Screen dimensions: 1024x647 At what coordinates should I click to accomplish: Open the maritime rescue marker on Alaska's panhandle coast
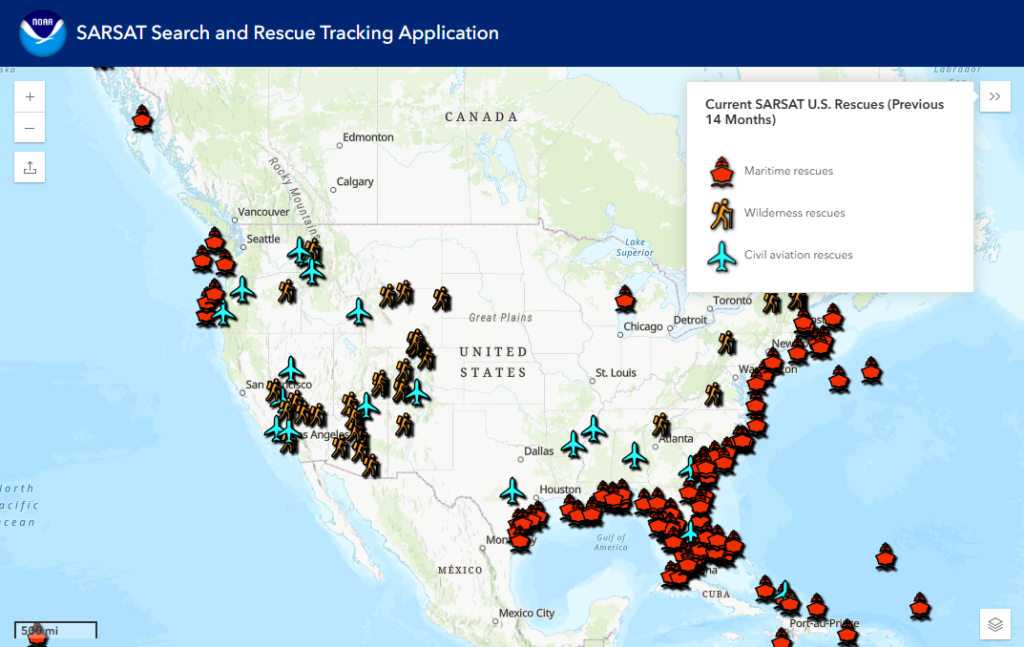coord(142,119)
